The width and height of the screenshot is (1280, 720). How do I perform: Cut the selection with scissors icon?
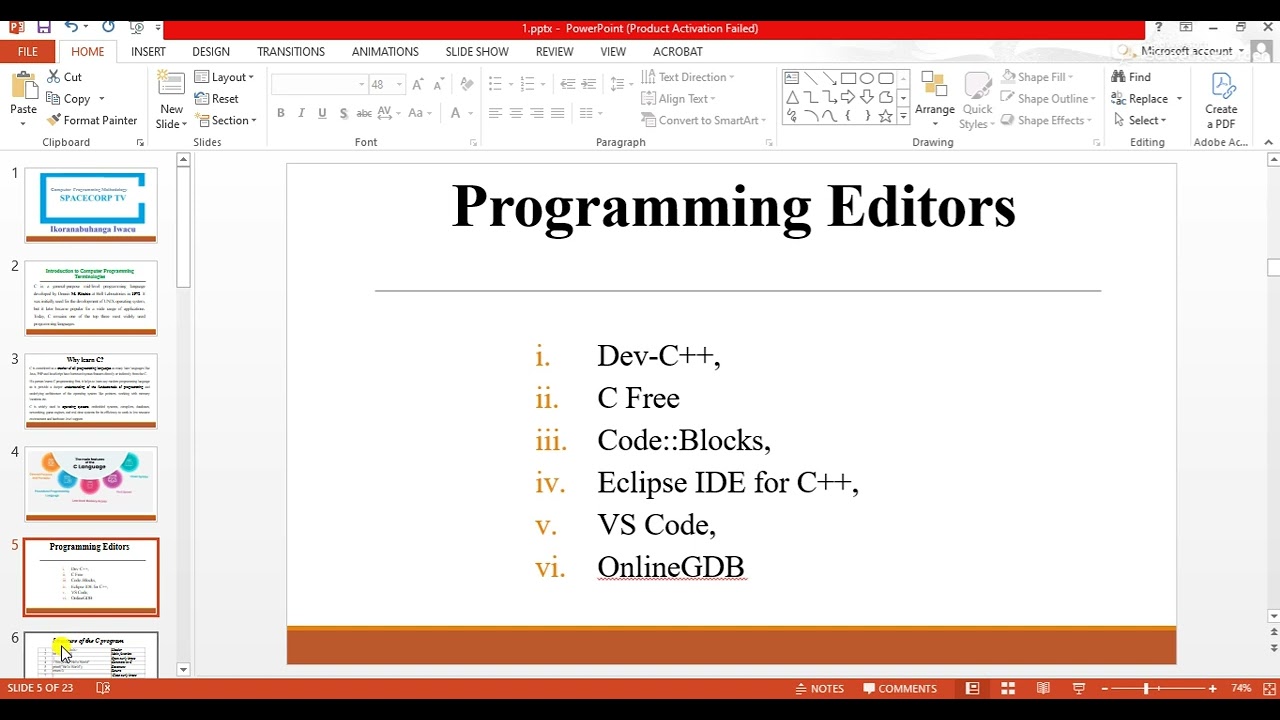coord(65,77)
